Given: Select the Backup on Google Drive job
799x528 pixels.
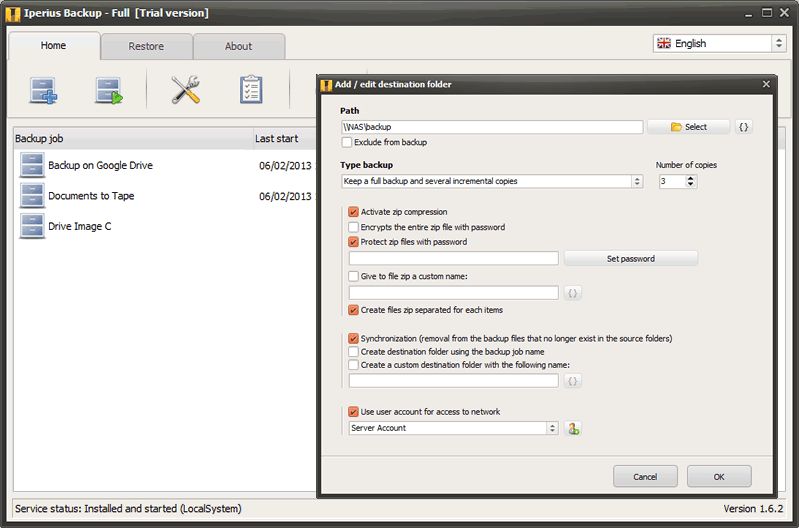Looking at the screenshot, I should point(100,165).
